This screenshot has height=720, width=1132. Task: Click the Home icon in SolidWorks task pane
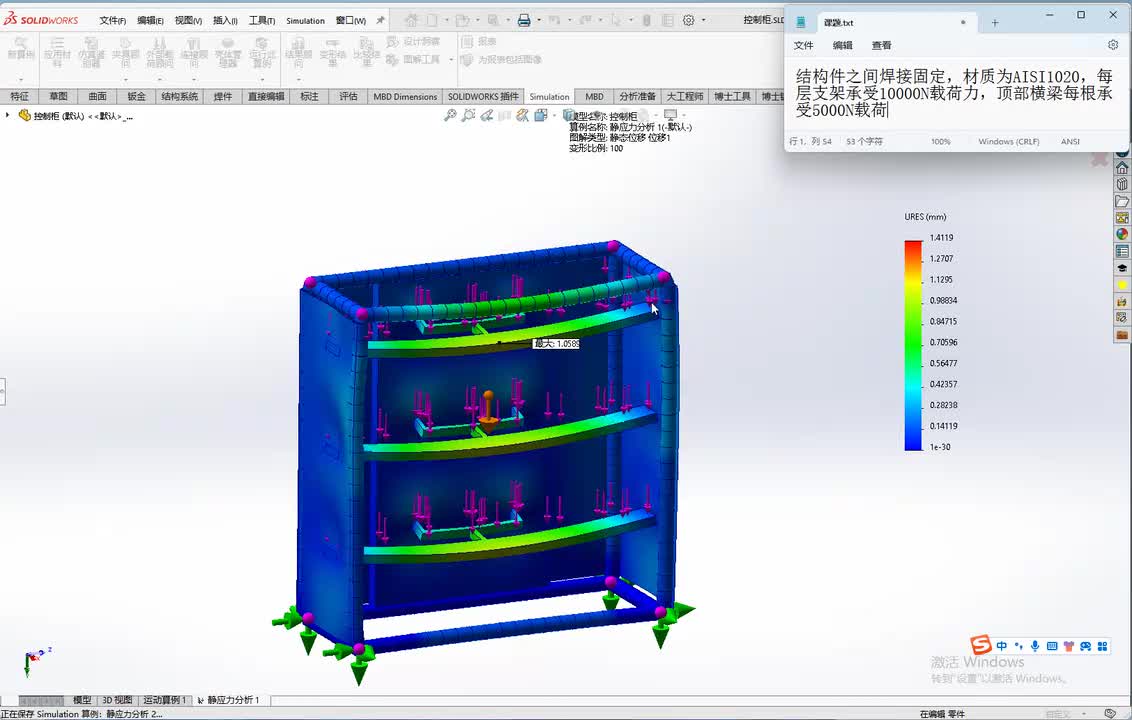[x=1122, y=168]
